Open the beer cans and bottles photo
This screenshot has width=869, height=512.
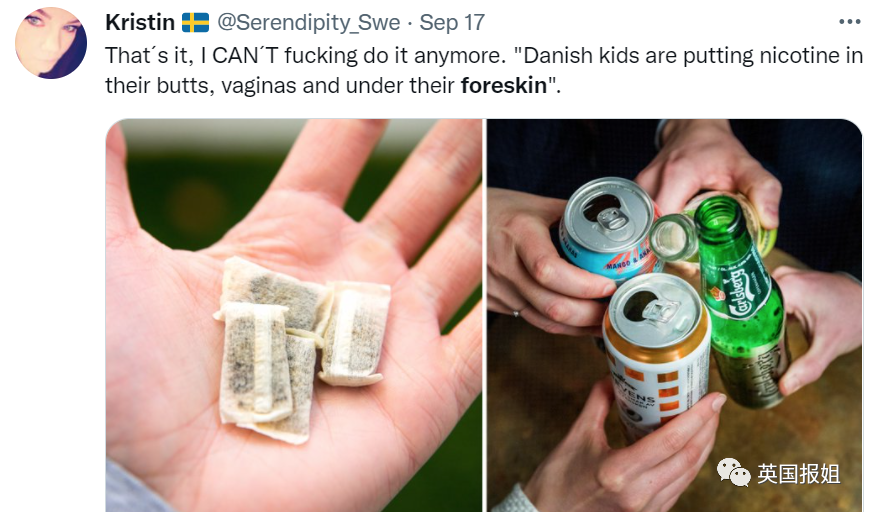coord(674,315)
